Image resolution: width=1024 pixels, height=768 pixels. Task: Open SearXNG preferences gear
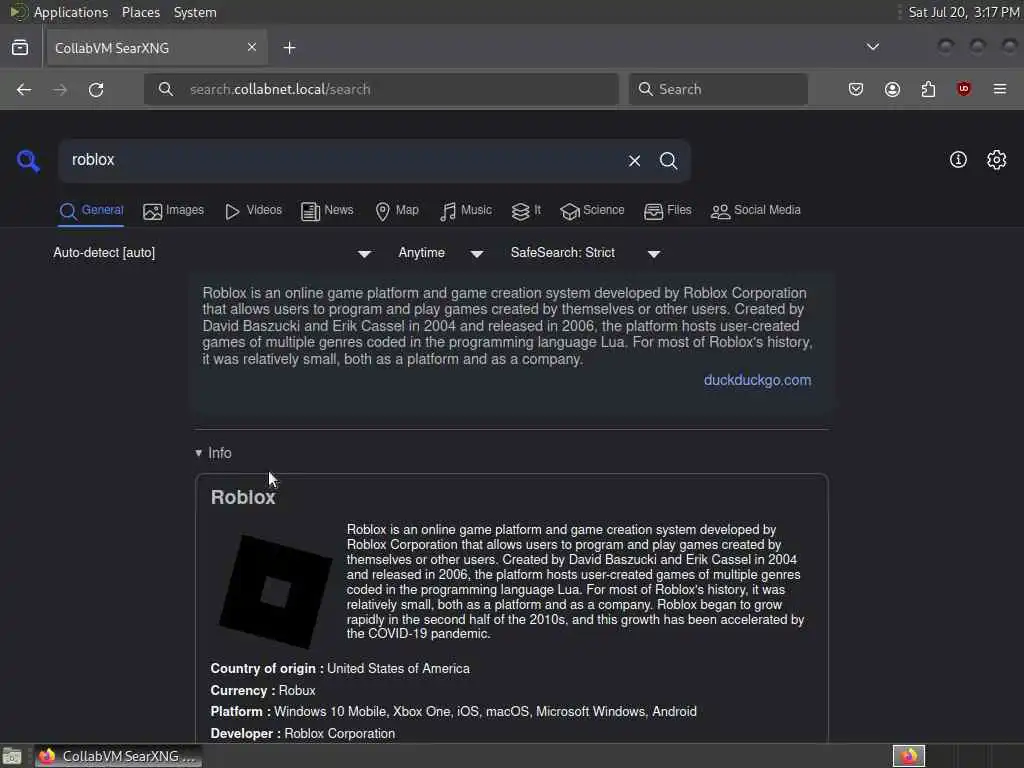[x=997, y=160]
